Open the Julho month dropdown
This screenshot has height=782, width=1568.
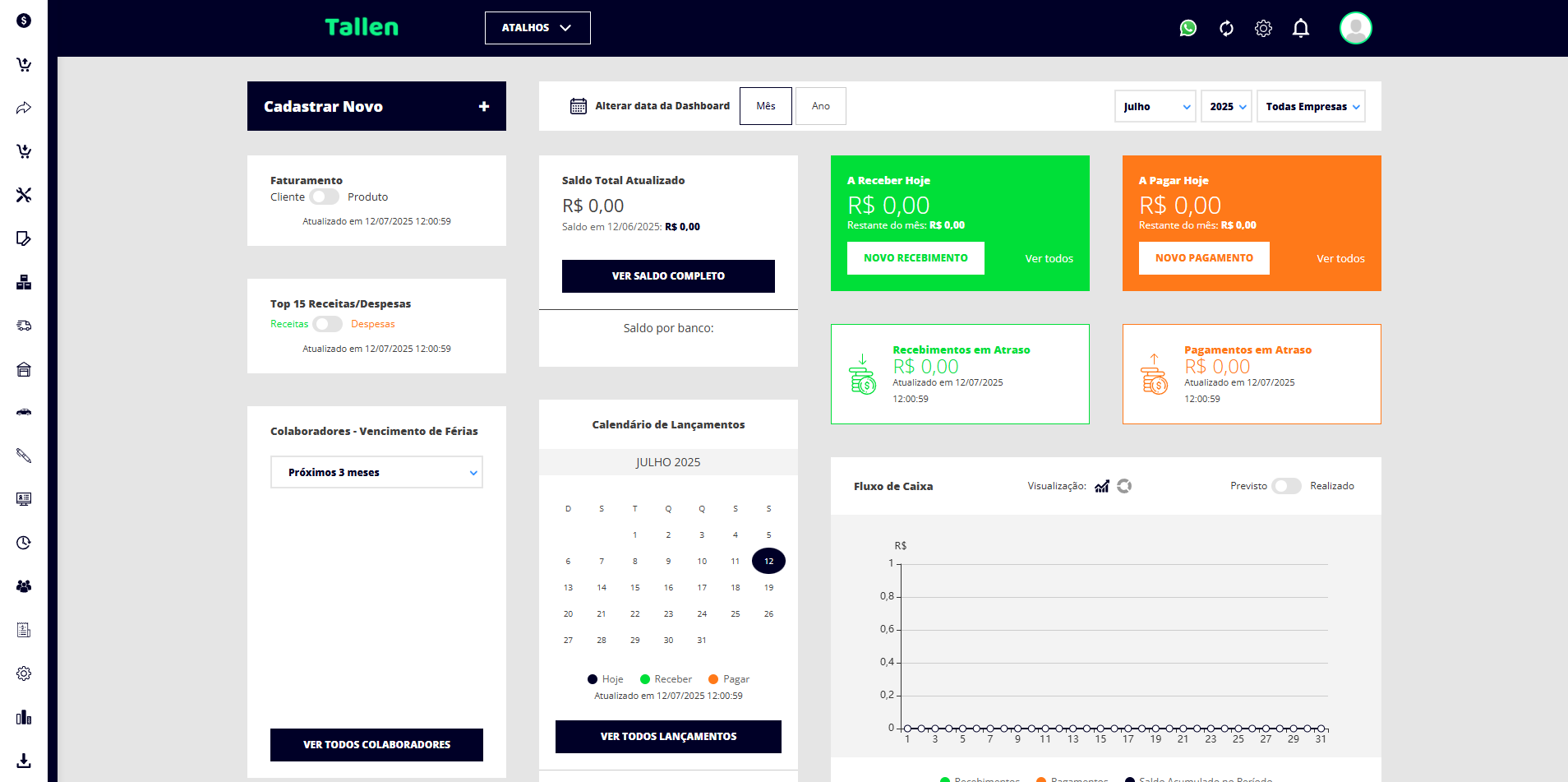(x=1155, y=106)
